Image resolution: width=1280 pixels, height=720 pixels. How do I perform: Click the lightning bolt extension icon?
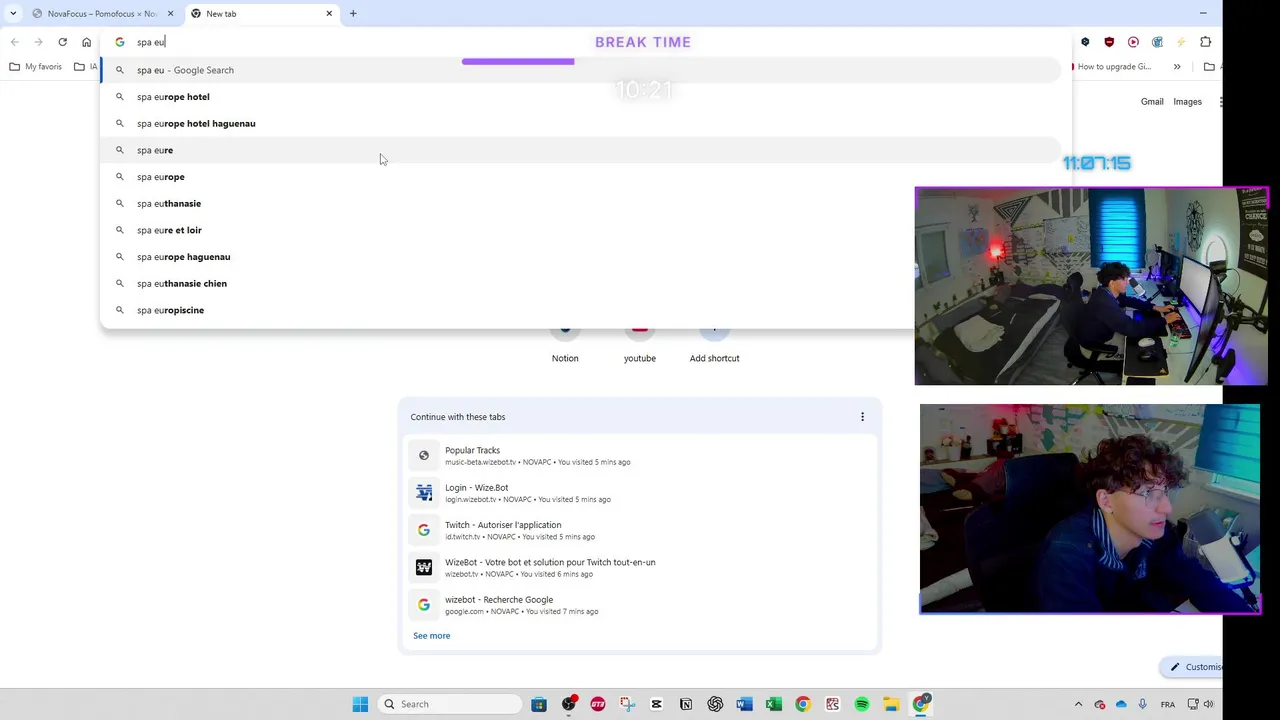click(1181, 42)
